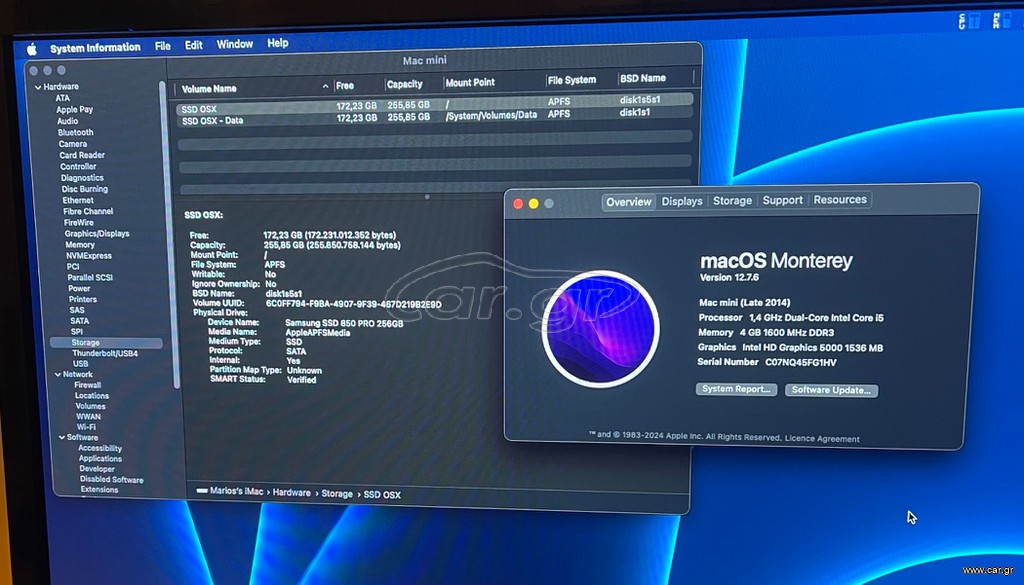
Task: Select Power in the sidebar
Action: point(79,289)
